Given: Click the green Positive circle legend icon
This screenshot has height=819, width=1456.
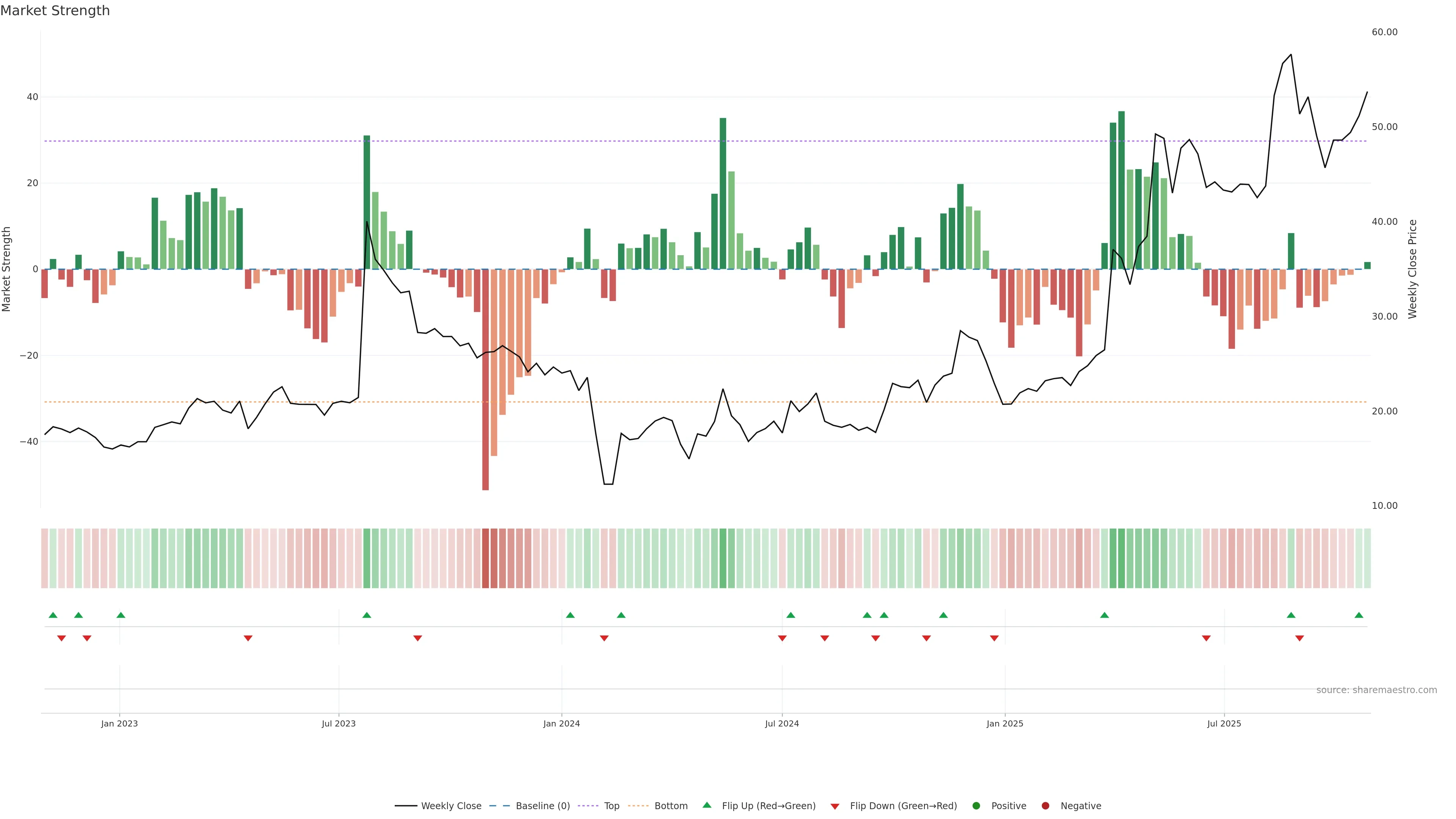Looking at the screenshot, I should coord(976,806).
